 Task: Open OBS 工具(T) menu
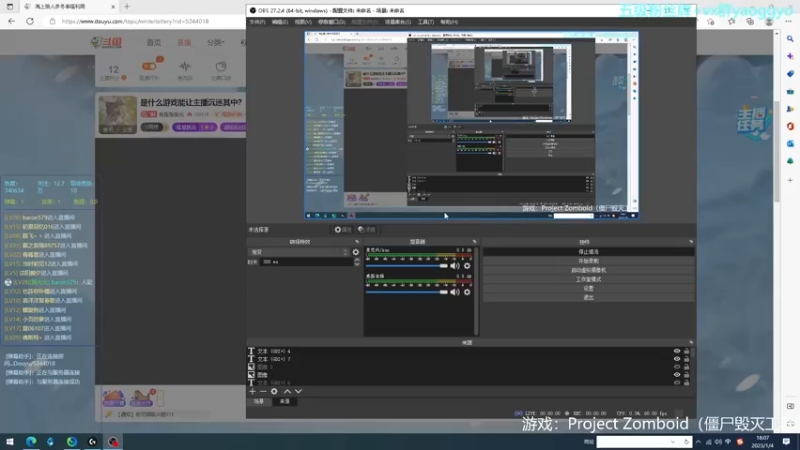[x=426, y=22]
